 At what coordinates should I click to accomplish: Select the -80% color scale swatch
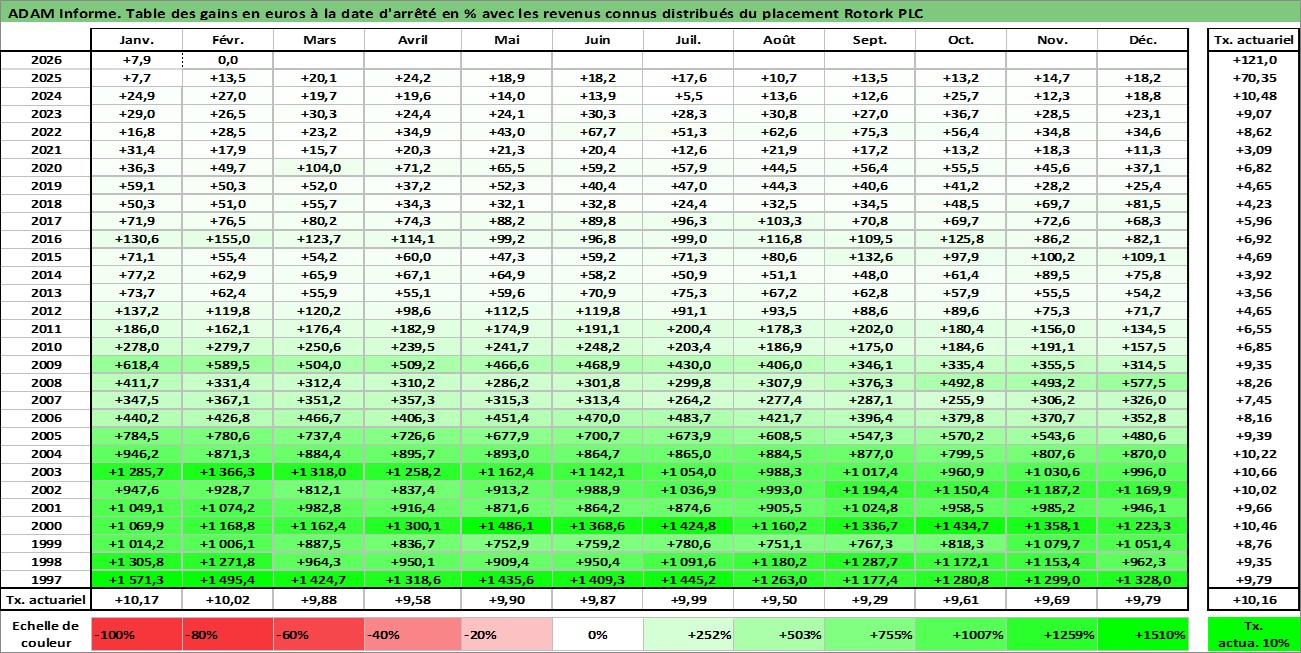pyautogui.click(x=227, y=634)
